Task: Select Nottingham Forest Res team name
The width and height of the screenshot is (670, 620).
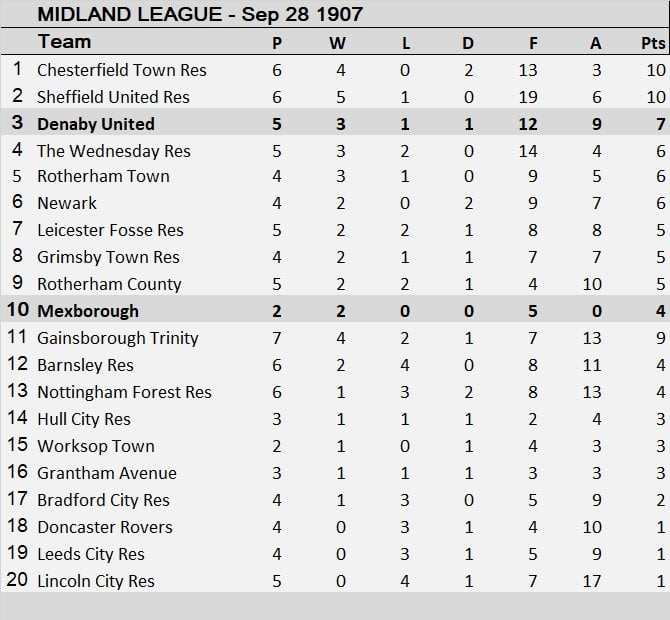Action: [x=124, y=392]
